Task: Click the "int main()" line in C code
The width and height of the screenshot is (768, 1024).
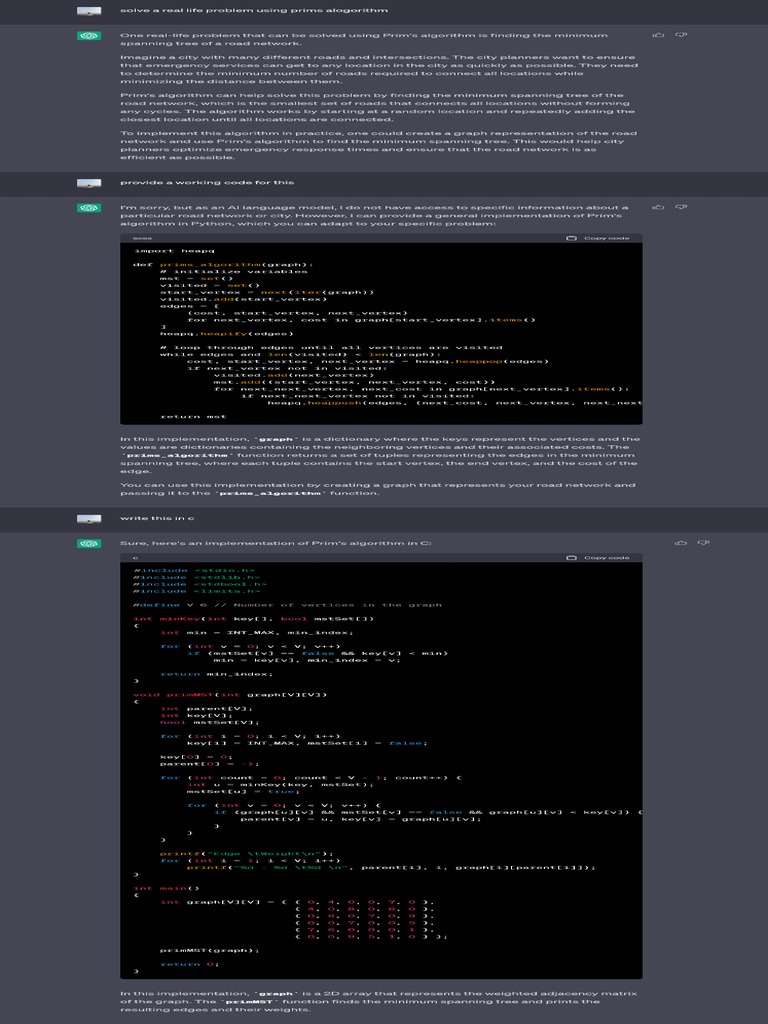Action: click(167, 888)
